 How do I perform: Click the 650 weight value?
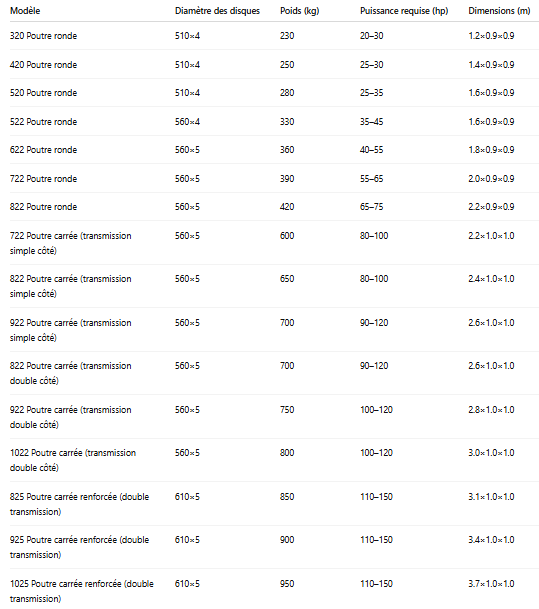coord(287,279)
